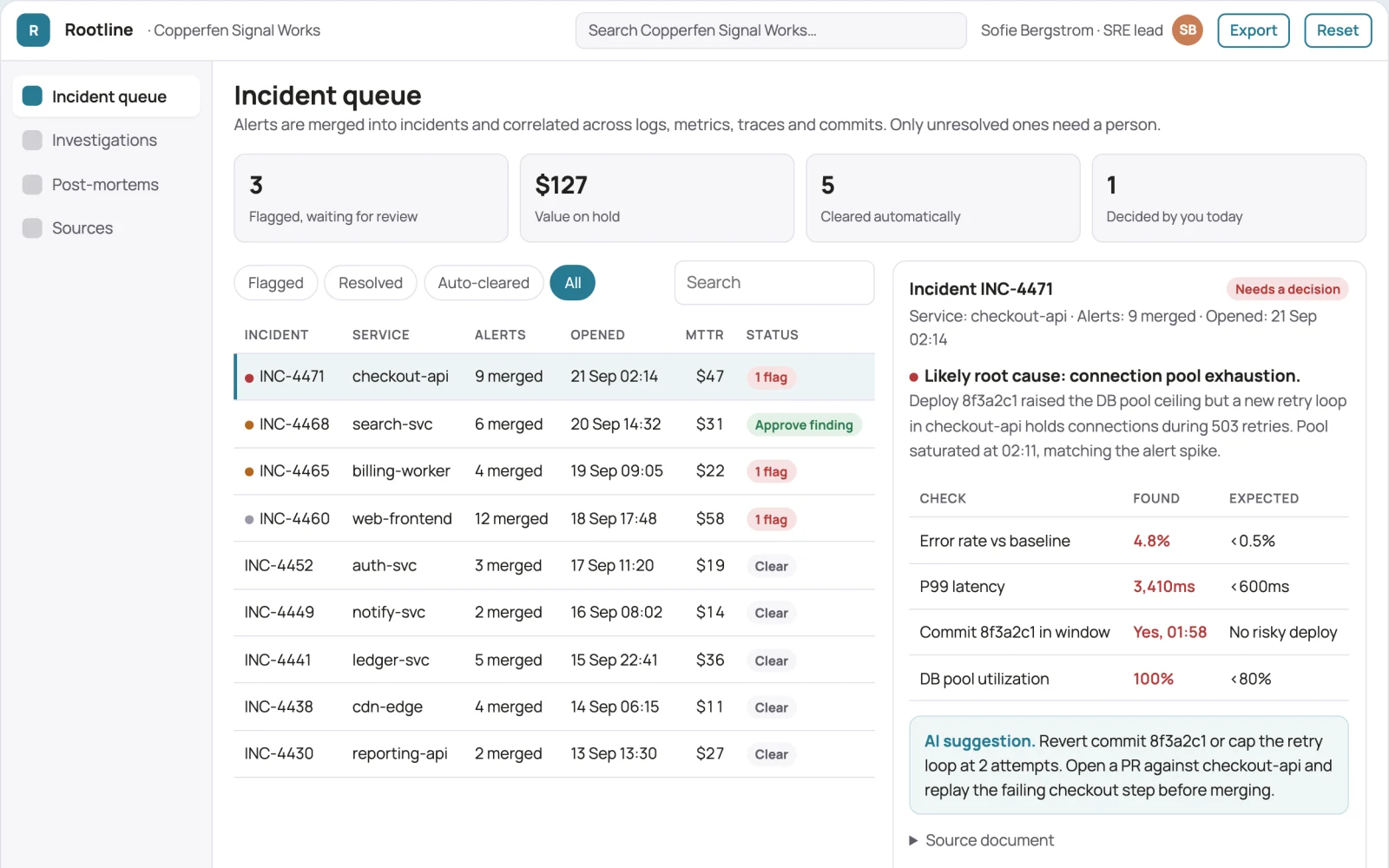Screen dimensions: 1389x868
Task: Click the Export button
Action: pos(1254,30)
